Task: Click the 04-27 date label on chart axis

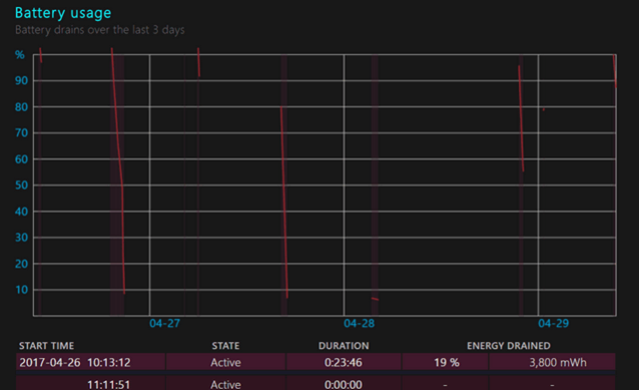Action: (x=165, y=324)
